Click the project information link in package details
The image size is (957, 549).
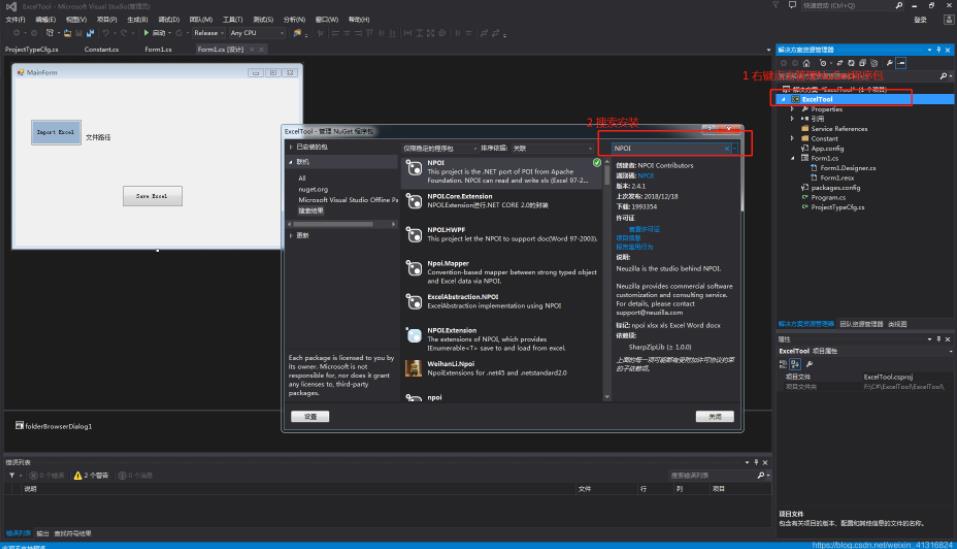point(628,238)
